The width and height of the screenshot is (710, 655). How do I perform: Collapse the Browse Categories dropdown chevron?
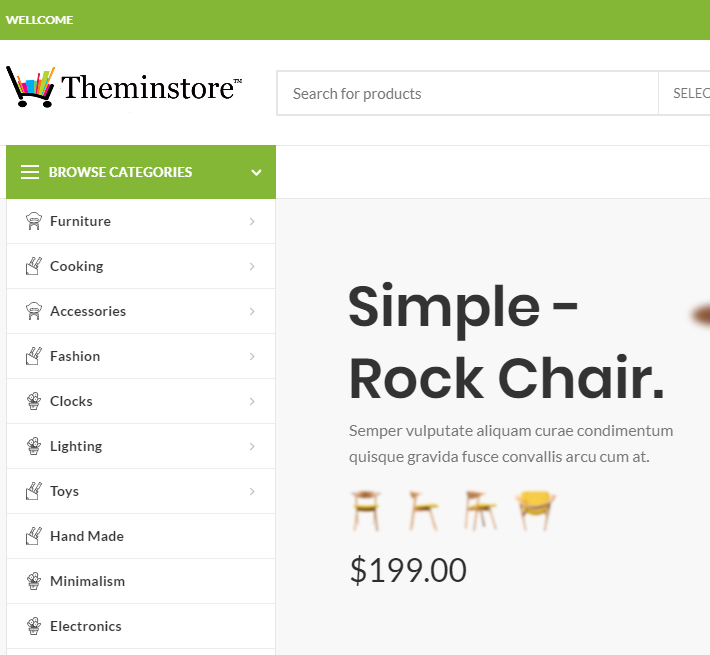[256, 172]
